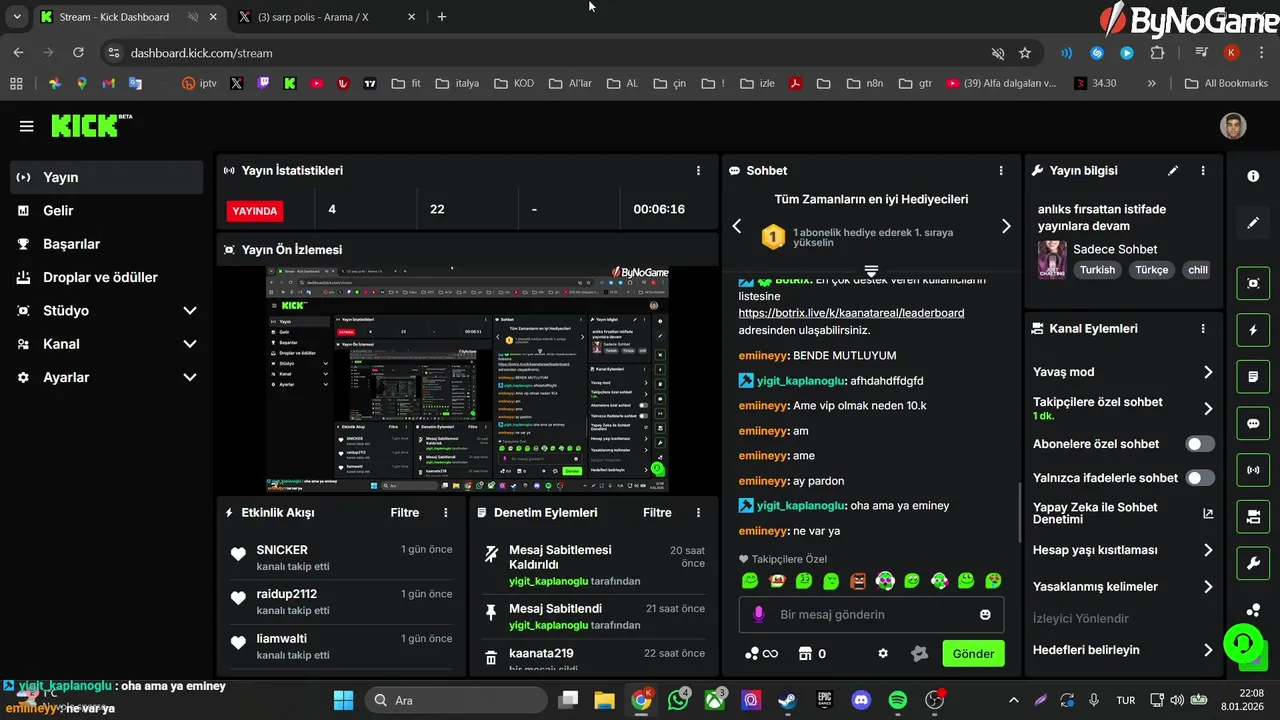Go to Droplar ve ödüller
The width and height of the screenshot is (1280, 720).
point(107,277)
